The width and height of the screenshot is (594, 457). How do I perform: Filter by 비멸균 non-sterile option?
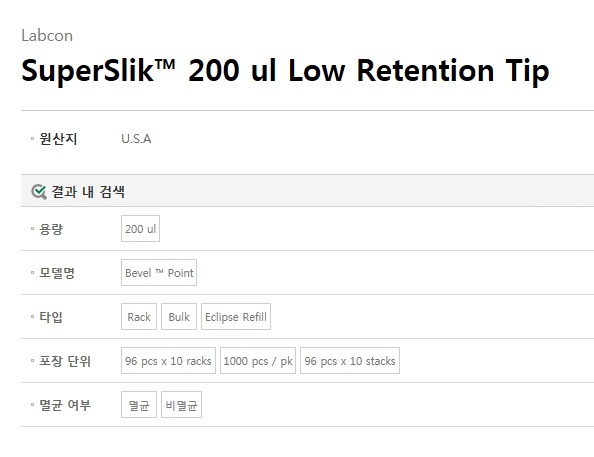(181, 404)
